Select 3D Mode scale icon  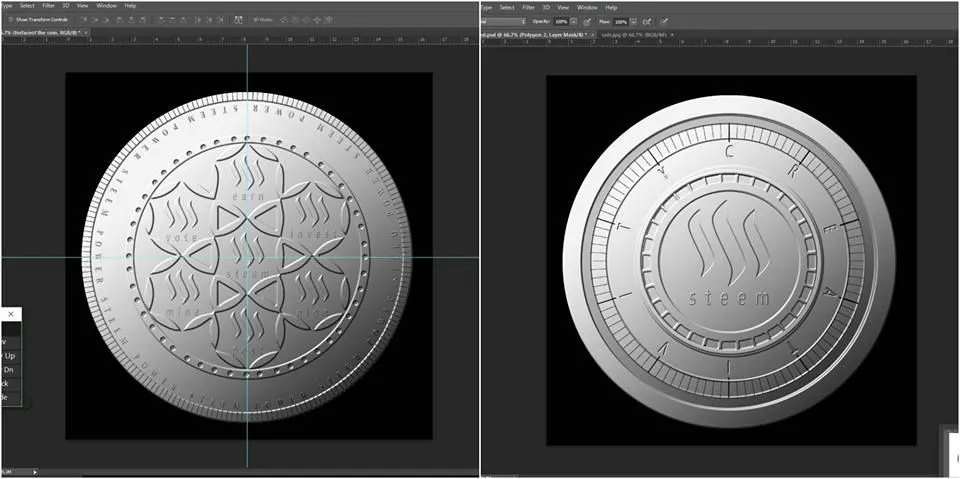328,20
